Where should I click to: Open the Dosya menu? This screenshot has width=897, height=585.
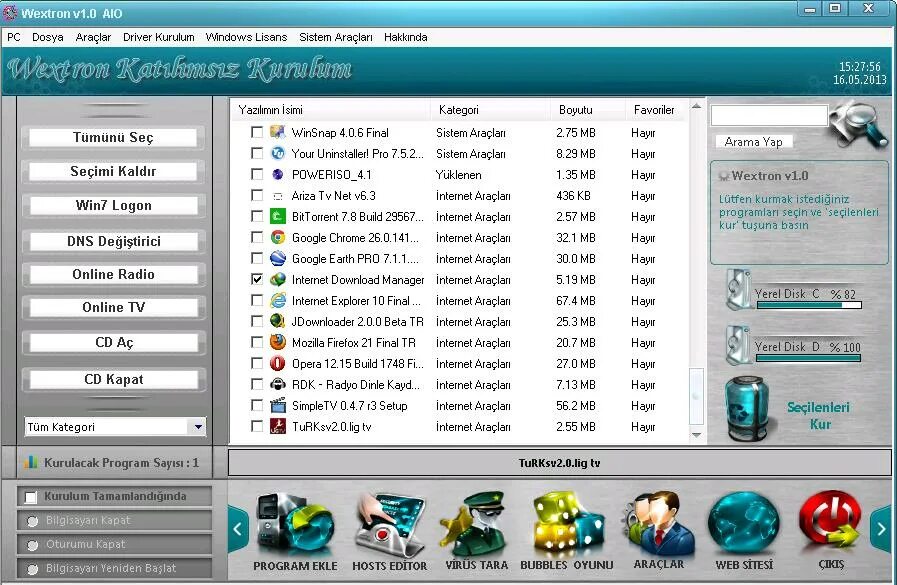47,37
